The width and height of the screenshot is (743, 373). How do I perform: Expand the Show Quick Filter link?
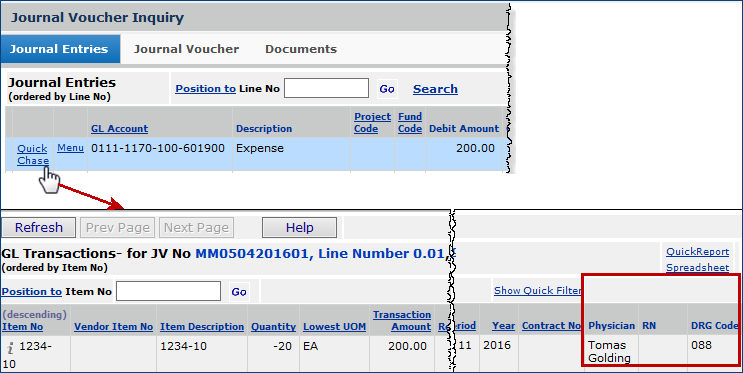[537, 291]
